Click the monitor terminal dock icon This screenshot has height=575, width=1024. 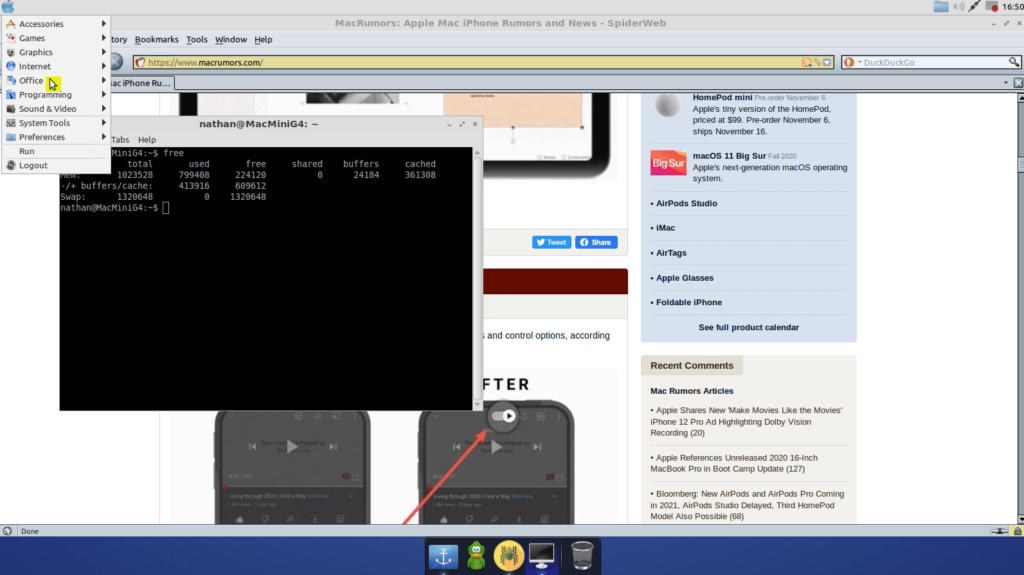pos(541,556)
